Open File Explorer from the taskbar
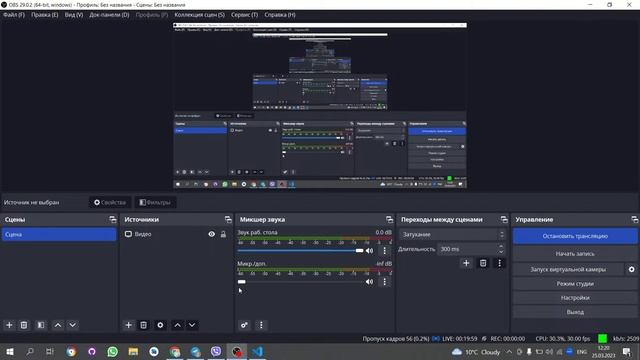Viewport: 640px width, 360px height. pos(133,352)
